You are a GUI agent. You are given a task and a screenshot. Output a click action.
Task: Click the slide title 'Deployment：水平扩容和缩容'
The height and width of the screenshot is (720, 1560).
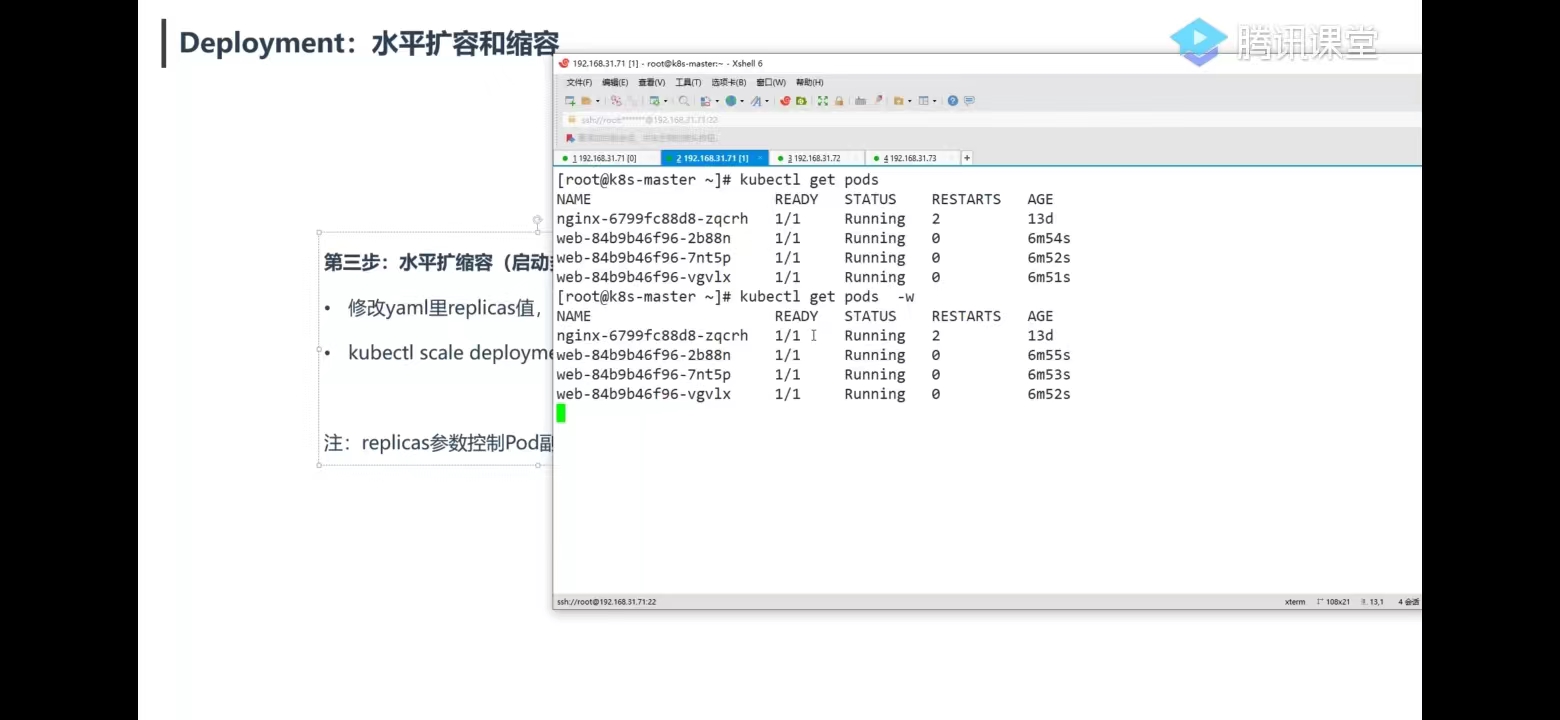coord(368,43)
